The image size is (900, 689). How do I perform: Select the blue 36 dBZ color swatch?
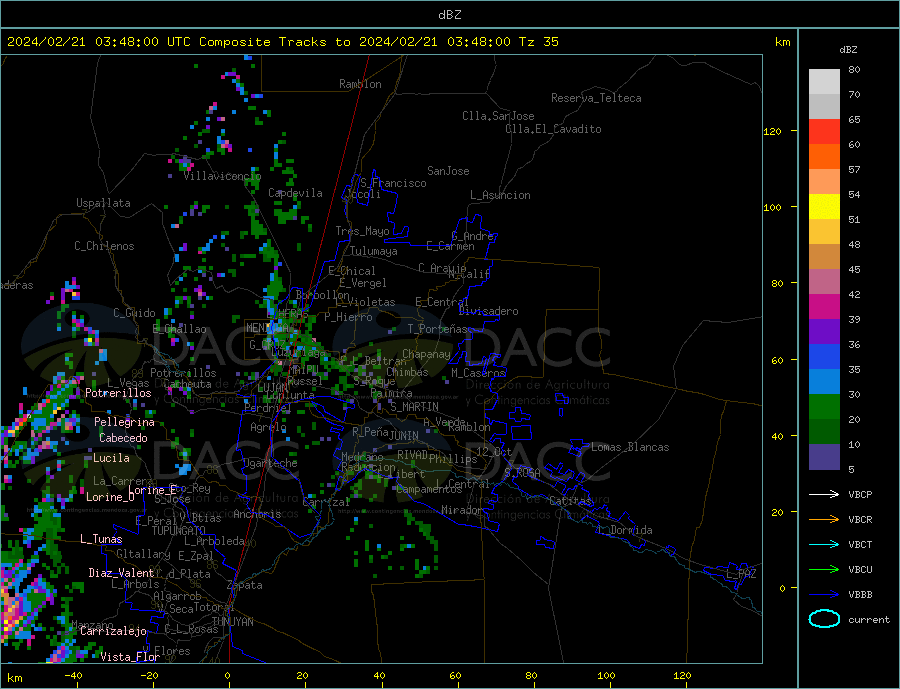click(x=824, y=357)
